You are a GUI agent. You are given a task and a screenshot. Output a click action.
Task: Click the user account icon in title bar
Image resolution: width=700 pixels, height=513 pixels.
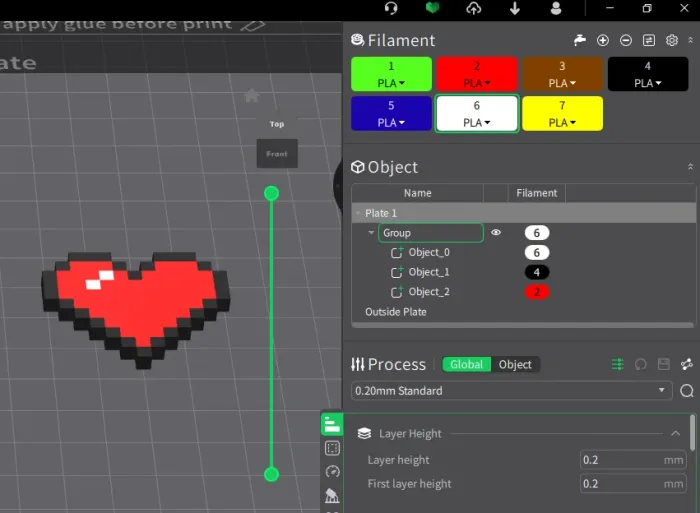click(556, 8)
